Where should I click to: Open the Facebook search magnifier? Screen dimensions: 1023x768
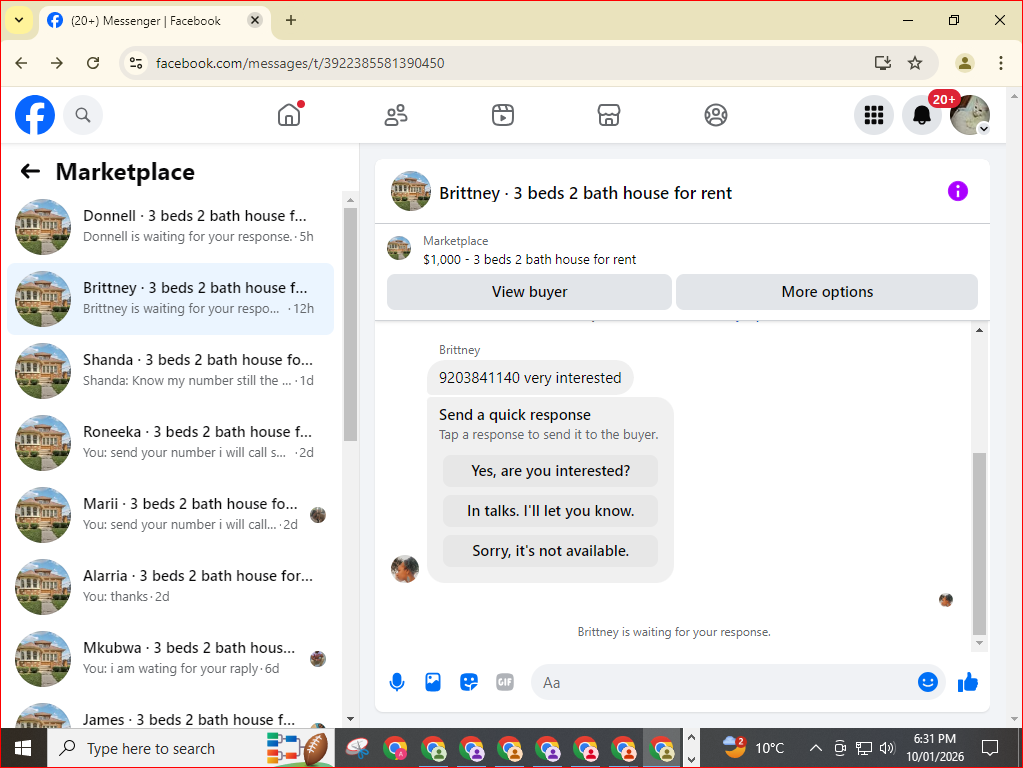[x=83, y=115]
